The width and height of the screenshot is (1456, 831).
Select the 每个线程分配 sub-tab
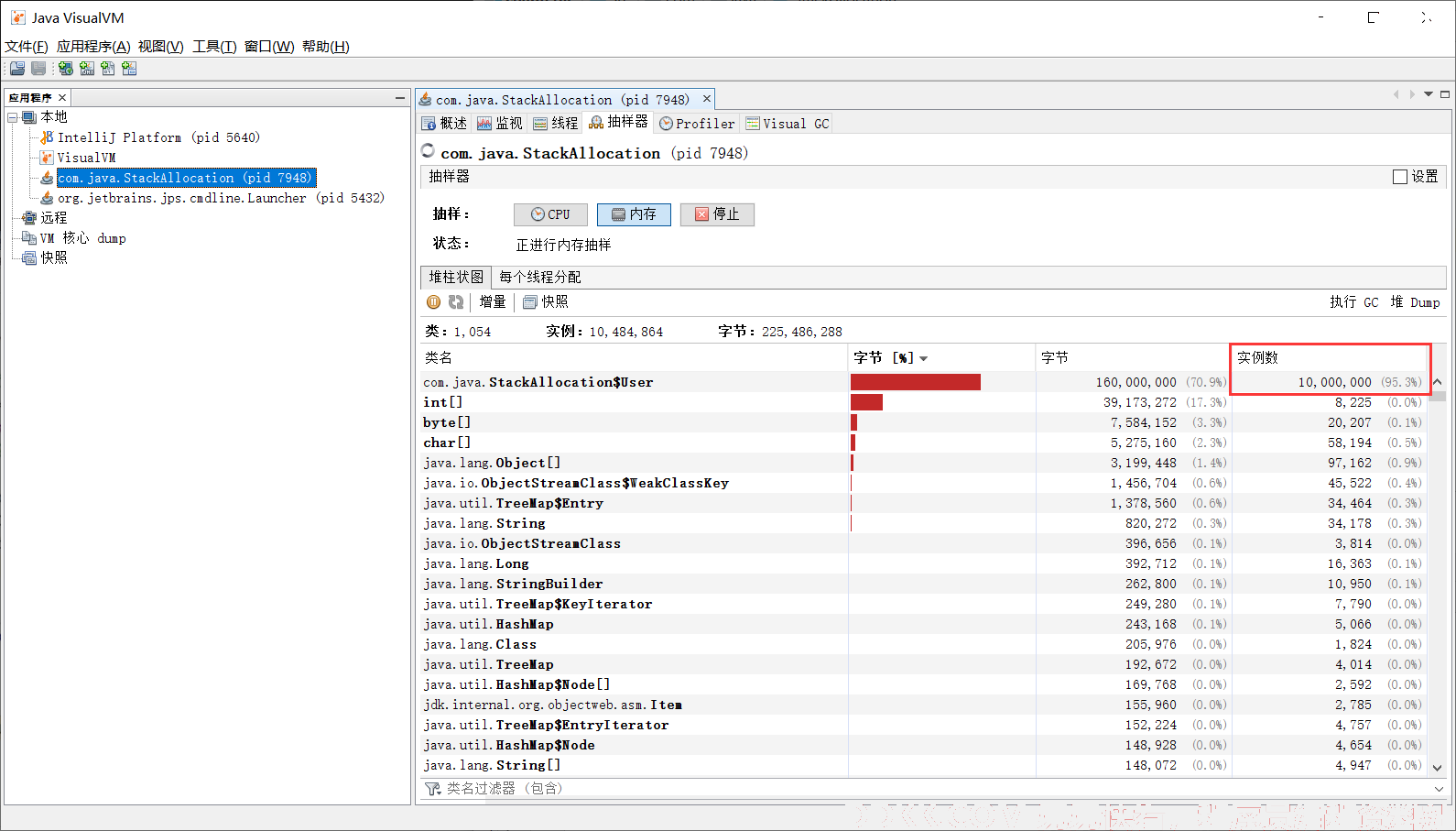click(x=539, y=277)
